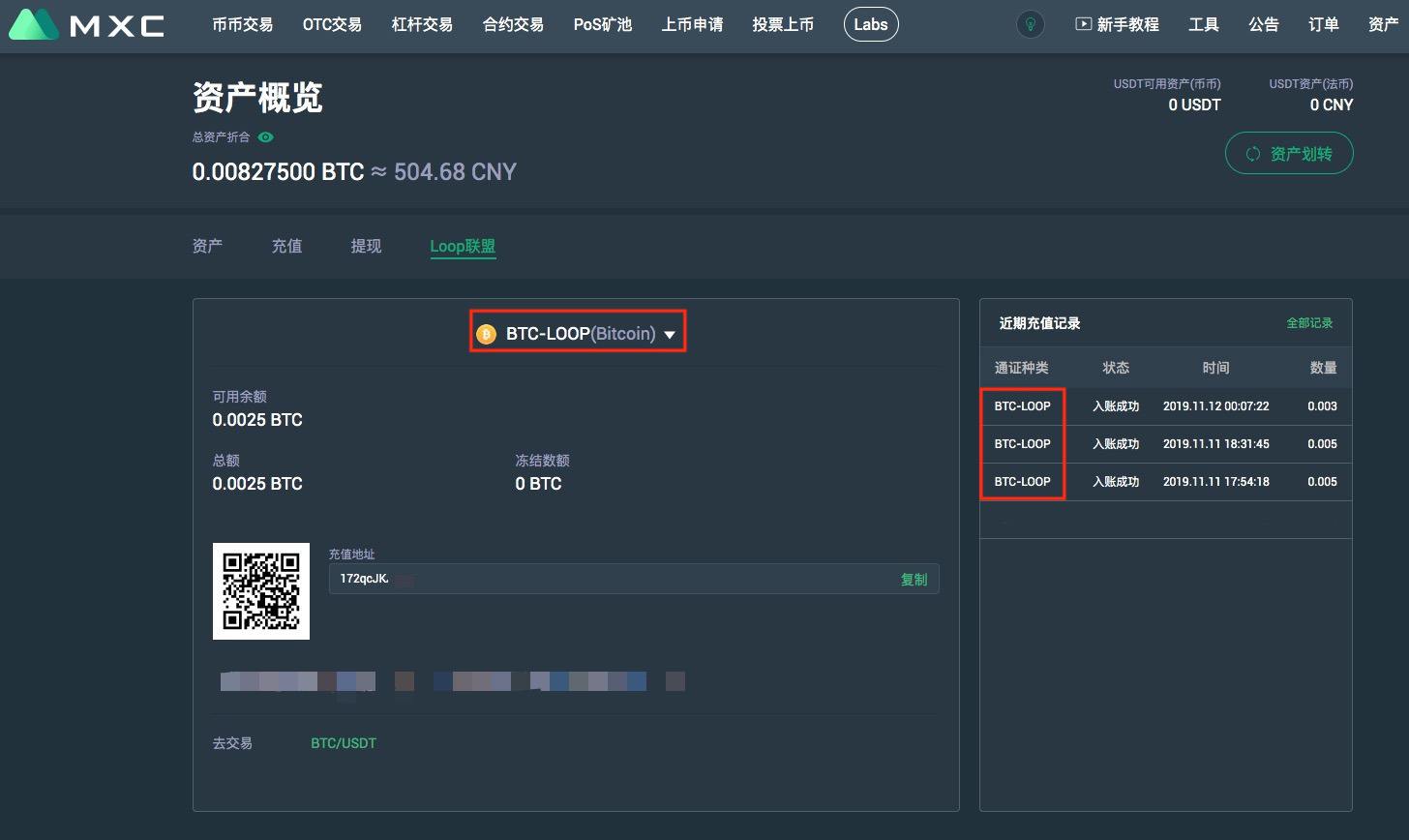Image resolution: width=1409 pixels, height=840 pixels.
Task: Open the 上币申请 page
Action: pyautogui.click(x=692, y=24)
